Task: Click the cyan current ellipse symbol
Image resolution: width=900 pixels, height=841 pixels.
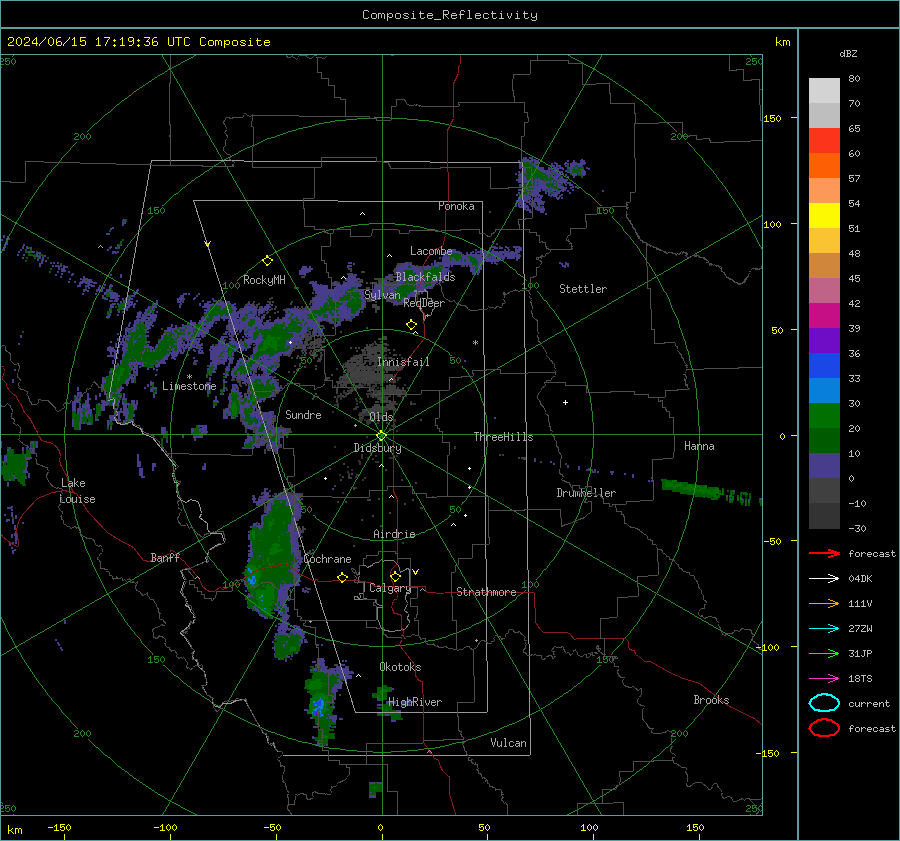Action: pyautogui.click(x=824, y=703)
